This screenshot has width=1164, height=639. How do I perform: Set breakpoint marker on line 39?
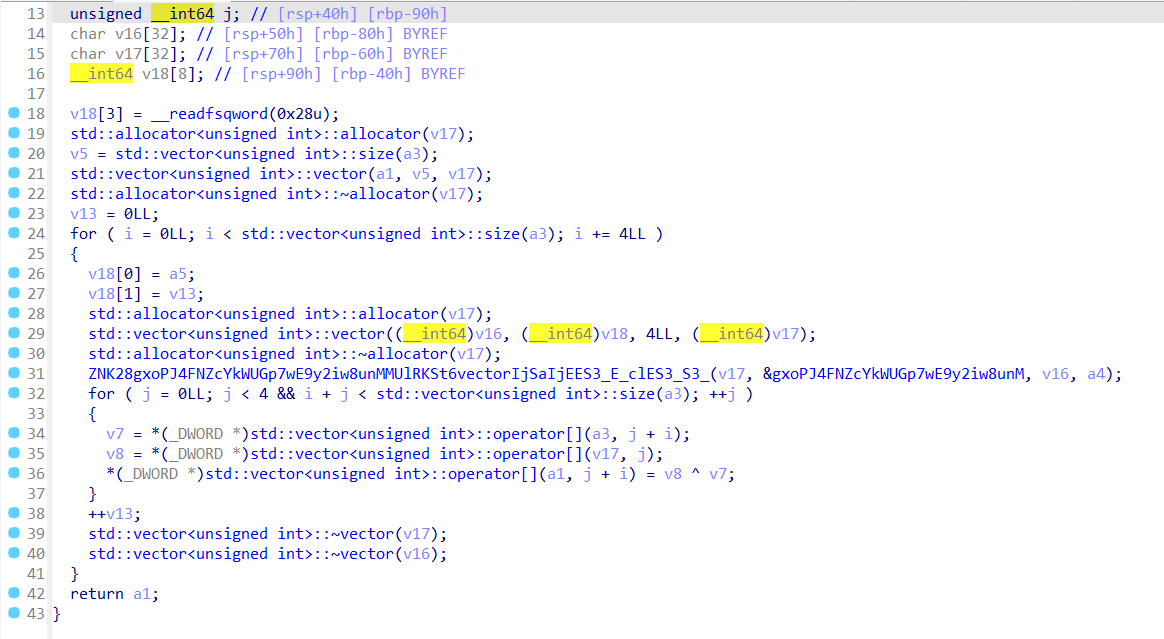coord(13,533)
